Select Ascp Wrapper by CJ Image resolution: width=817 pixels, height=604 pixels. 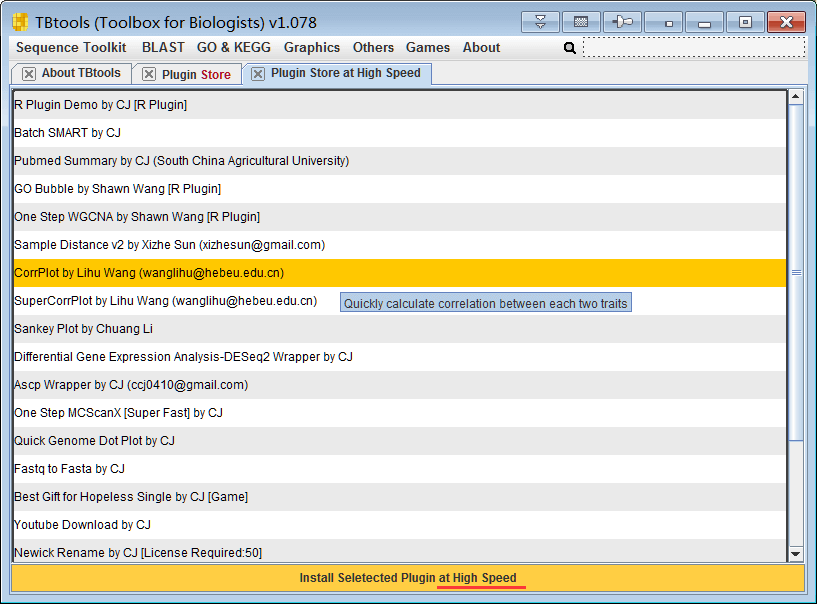[400, 385]
